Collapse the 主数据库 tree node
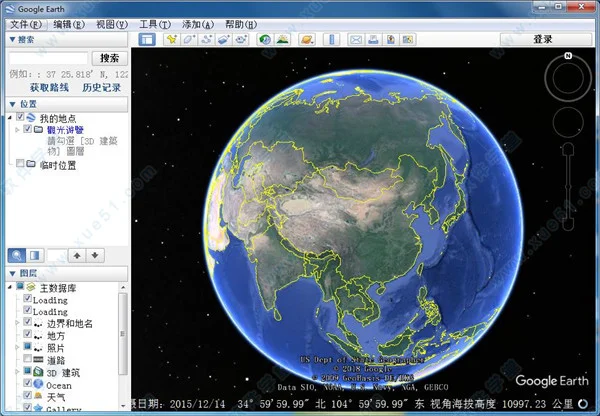 tap(10, 287)
